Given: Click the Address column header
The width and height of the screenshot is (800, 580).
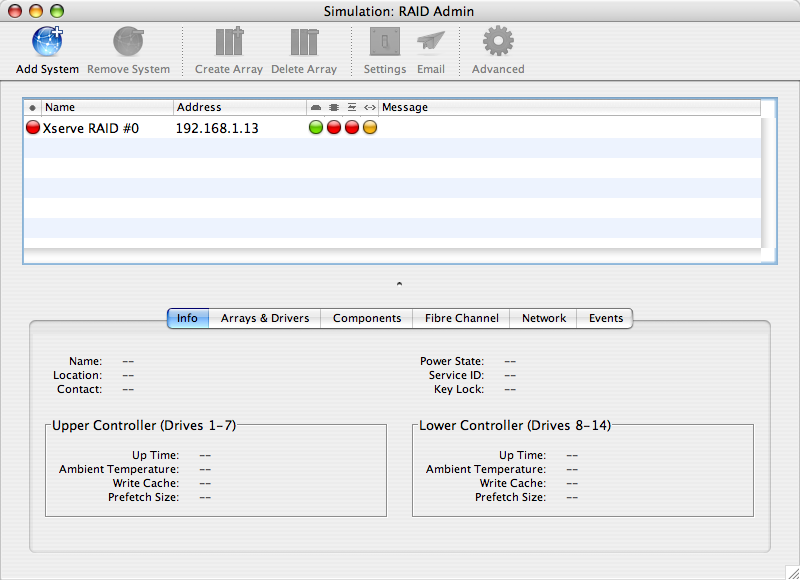Looking at the screenshot, I should 239,107.
